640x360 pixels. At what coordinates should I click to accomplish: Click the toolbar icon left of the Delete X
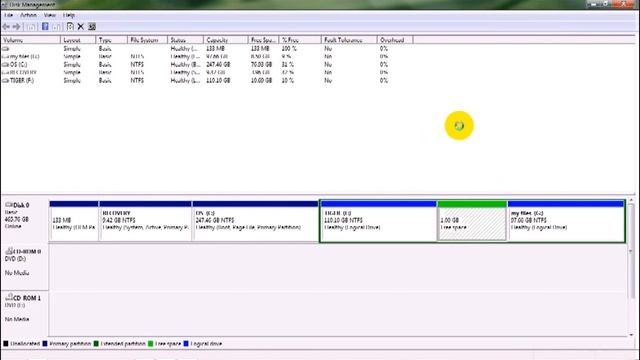(x=70, y=27)
